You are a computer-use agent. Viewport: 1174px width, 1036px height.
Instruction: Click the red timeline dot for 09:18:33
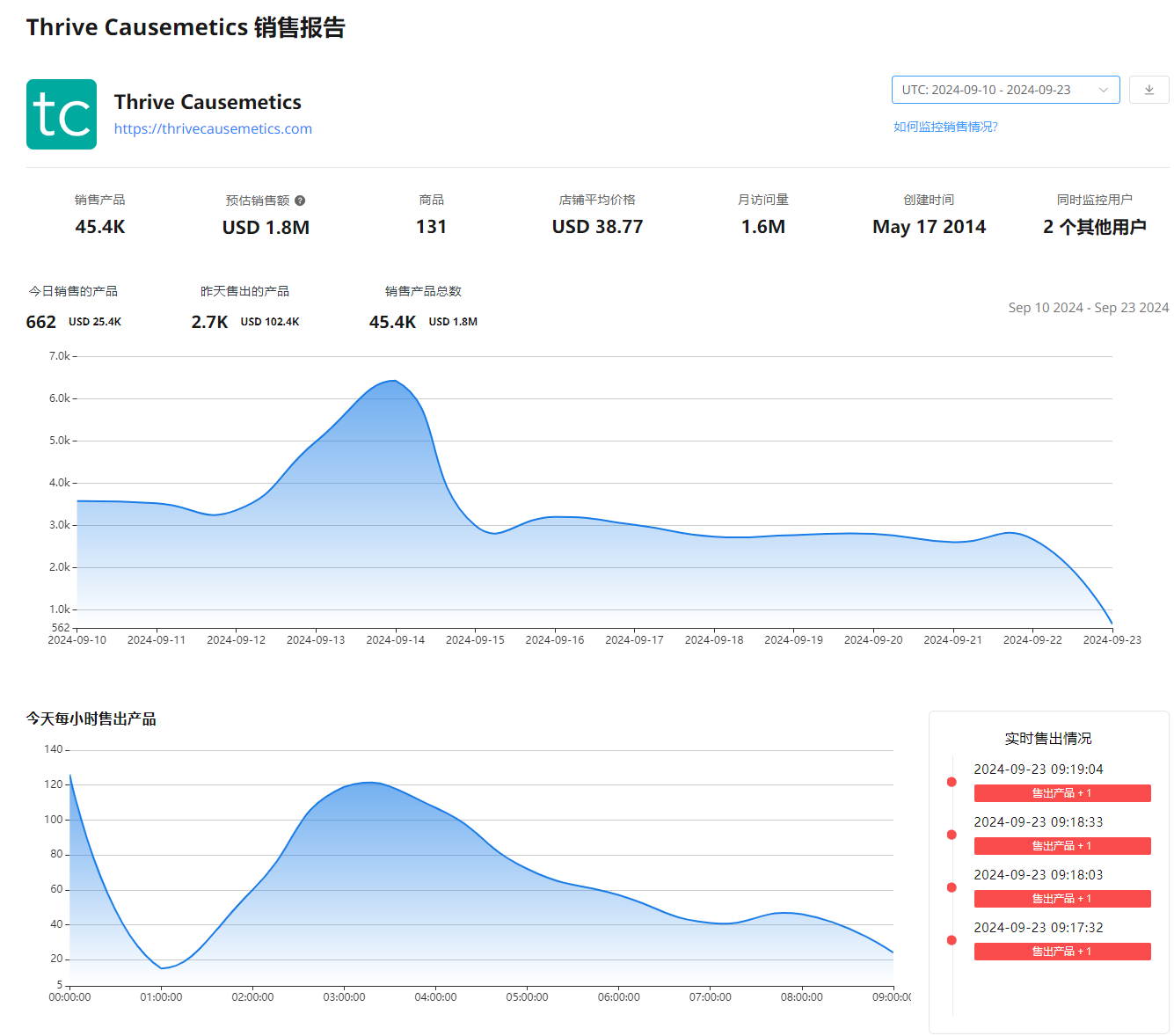(x=952, y=835)
